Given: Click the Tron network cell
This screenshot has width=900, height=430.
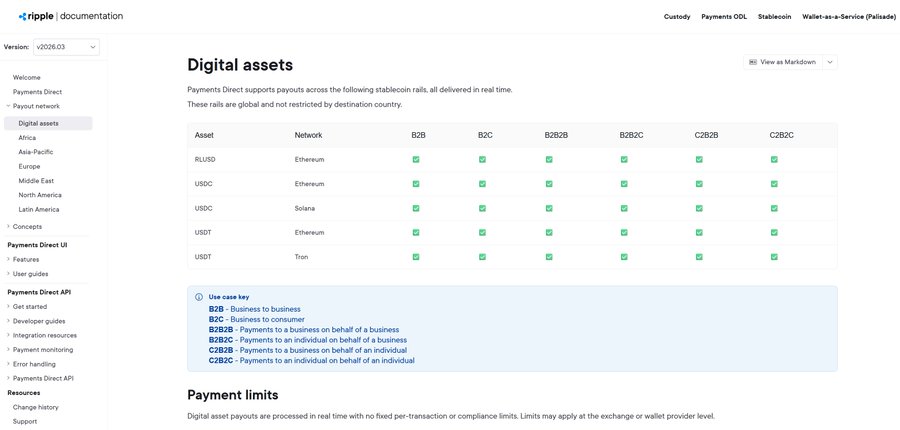Looking at the screenshot, I should [301, 257].
